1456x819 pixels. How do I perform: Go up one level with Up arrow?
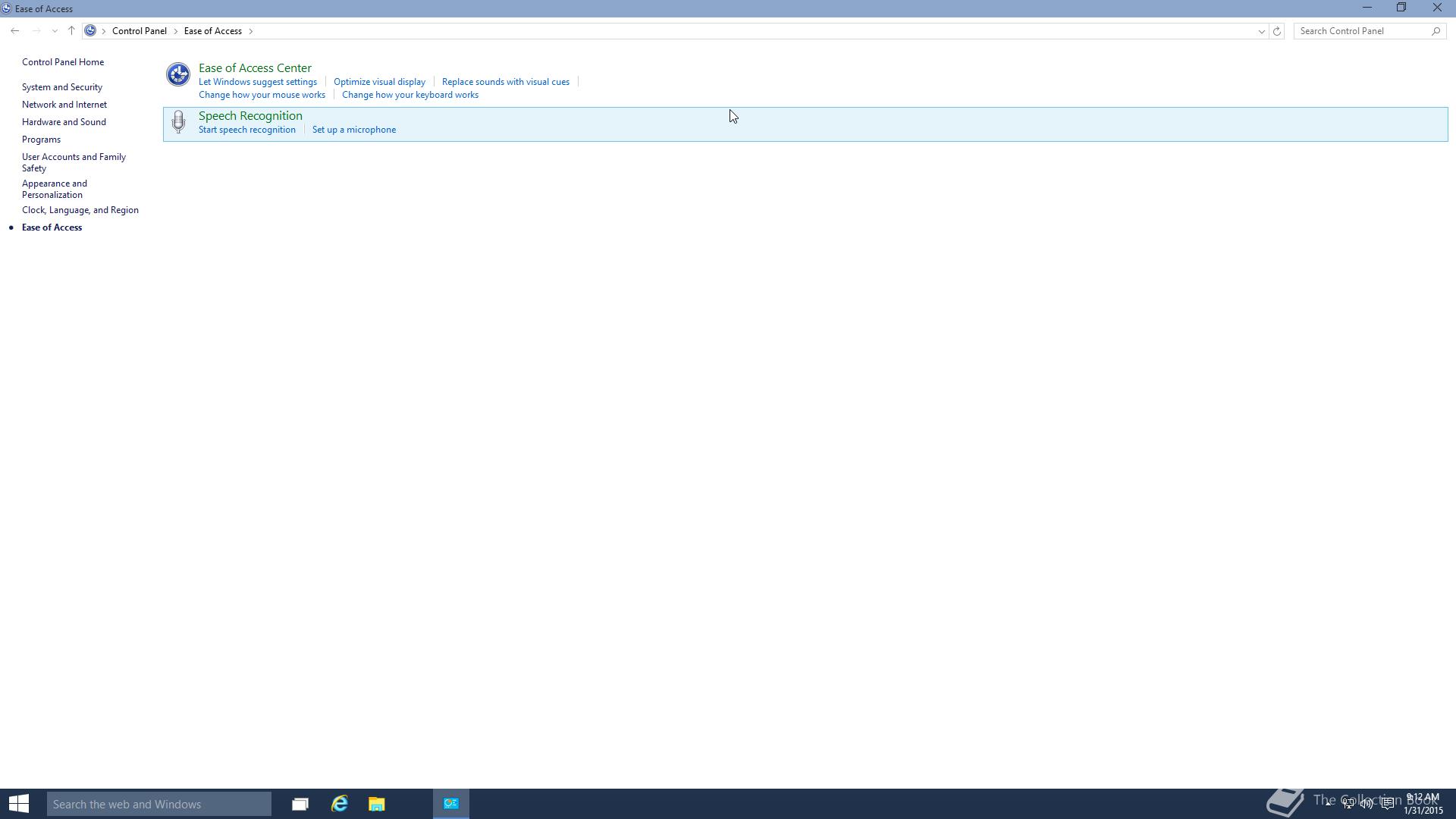[x=71, y=31]
